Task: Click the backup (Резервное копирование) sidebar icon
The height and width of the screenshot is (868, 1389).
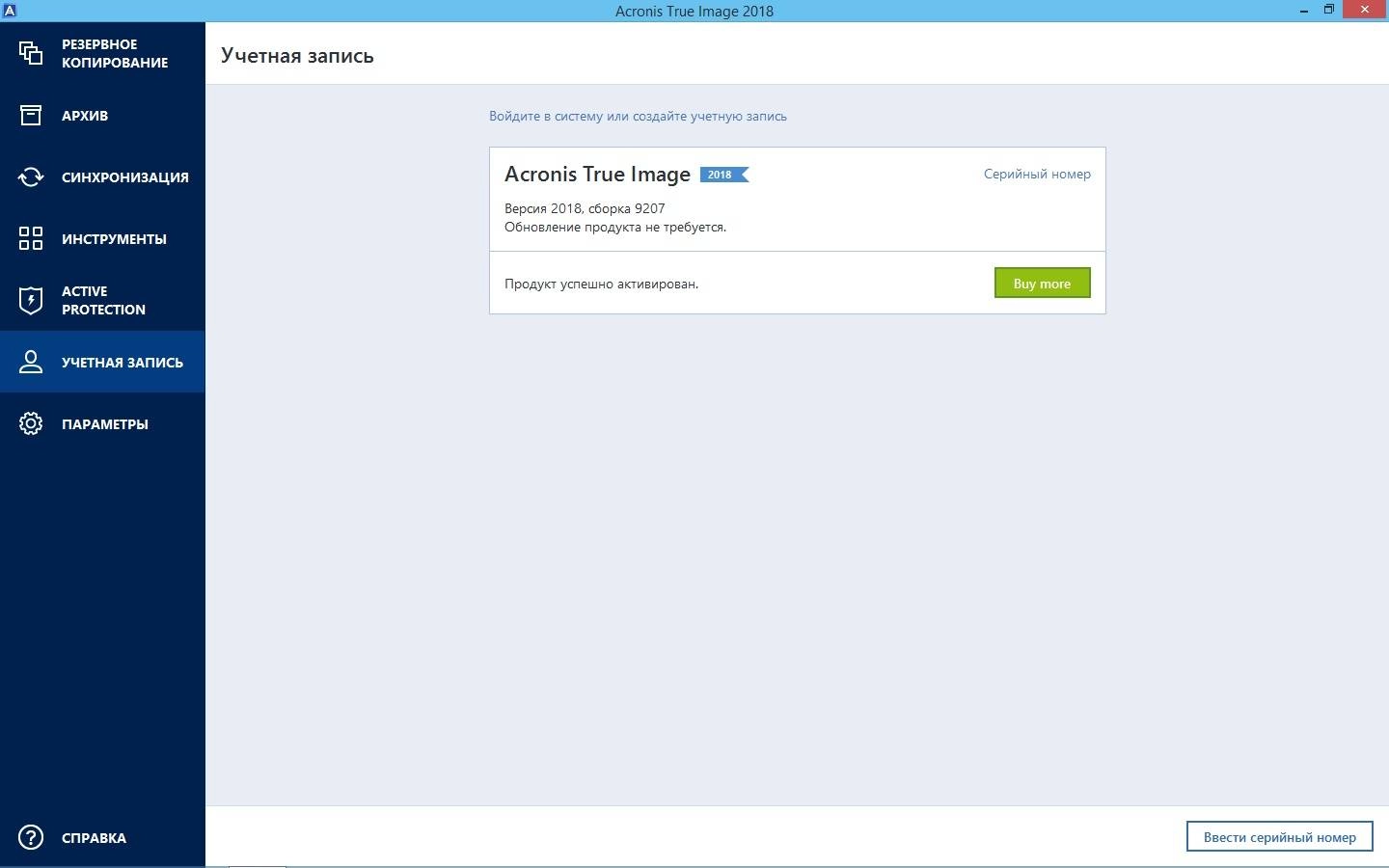Action: click(31, 53)
